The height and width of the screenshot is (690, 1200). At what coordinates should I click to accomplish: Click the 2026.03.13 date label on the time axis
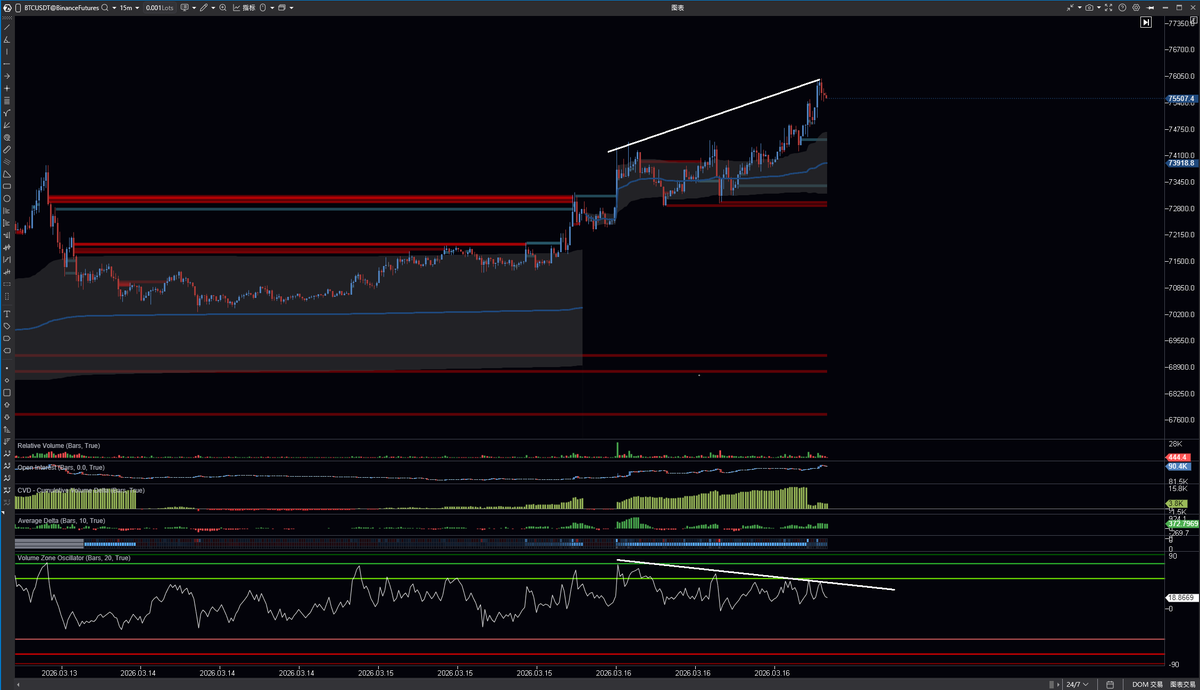[62, 673]
